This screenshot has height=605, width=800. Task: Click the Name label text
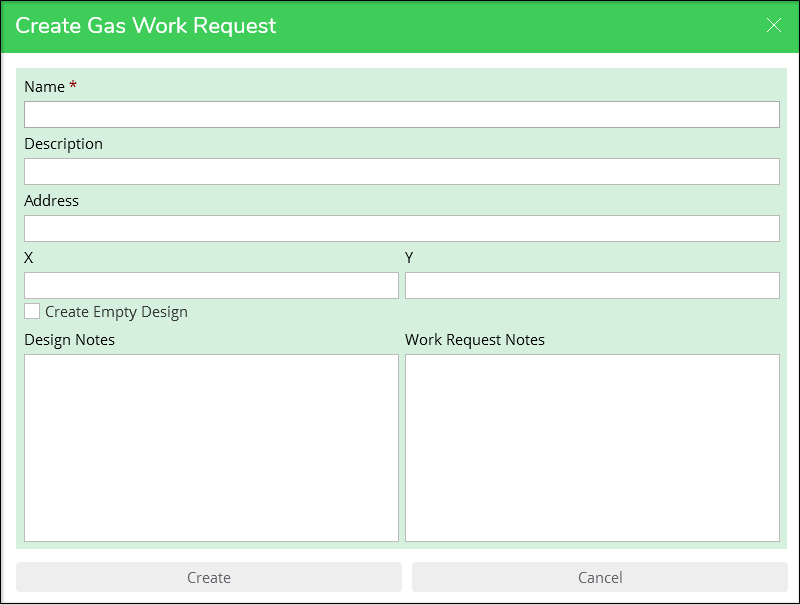tap(44, 87)
